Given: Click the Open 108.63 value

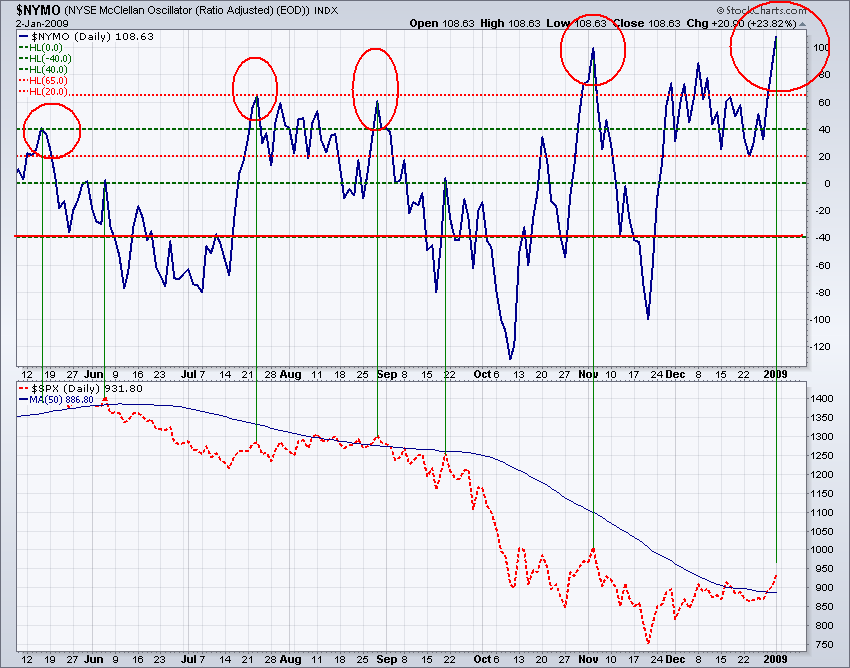Looking at the screenshot, I should (x=442, y=23).
